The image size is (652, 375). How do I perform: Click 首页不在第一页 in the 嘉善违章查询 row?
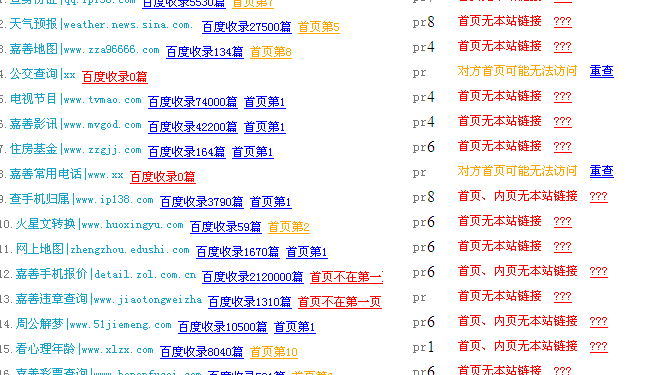(x=340, y=301)
